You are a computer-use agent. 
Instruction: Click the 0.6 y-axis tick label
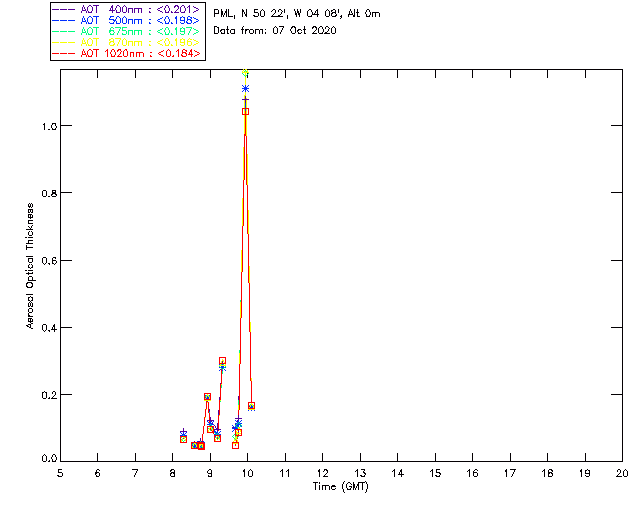pyautogui.click(x=49, y=261)
